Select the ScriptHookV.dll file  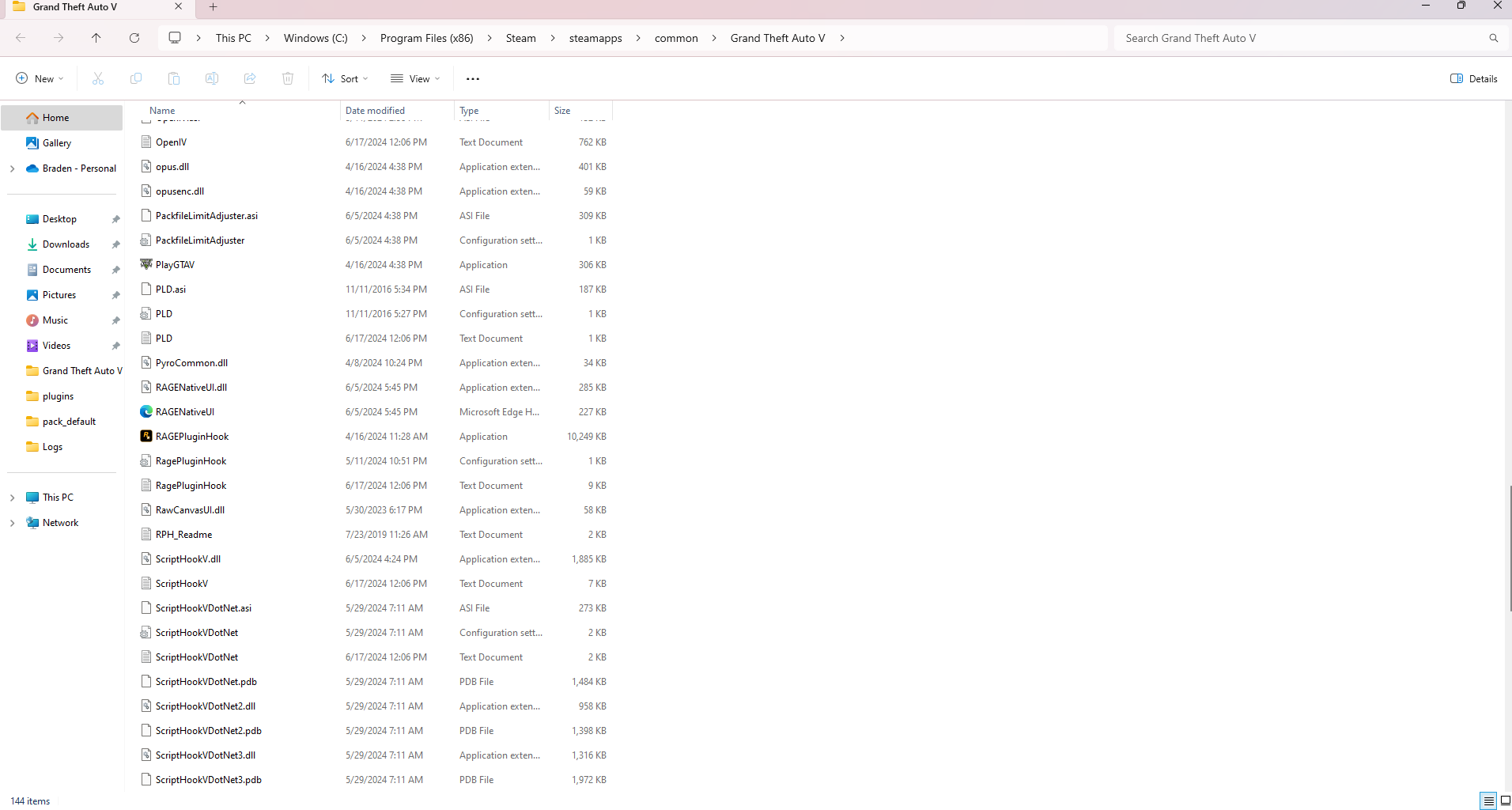(188, 559)
